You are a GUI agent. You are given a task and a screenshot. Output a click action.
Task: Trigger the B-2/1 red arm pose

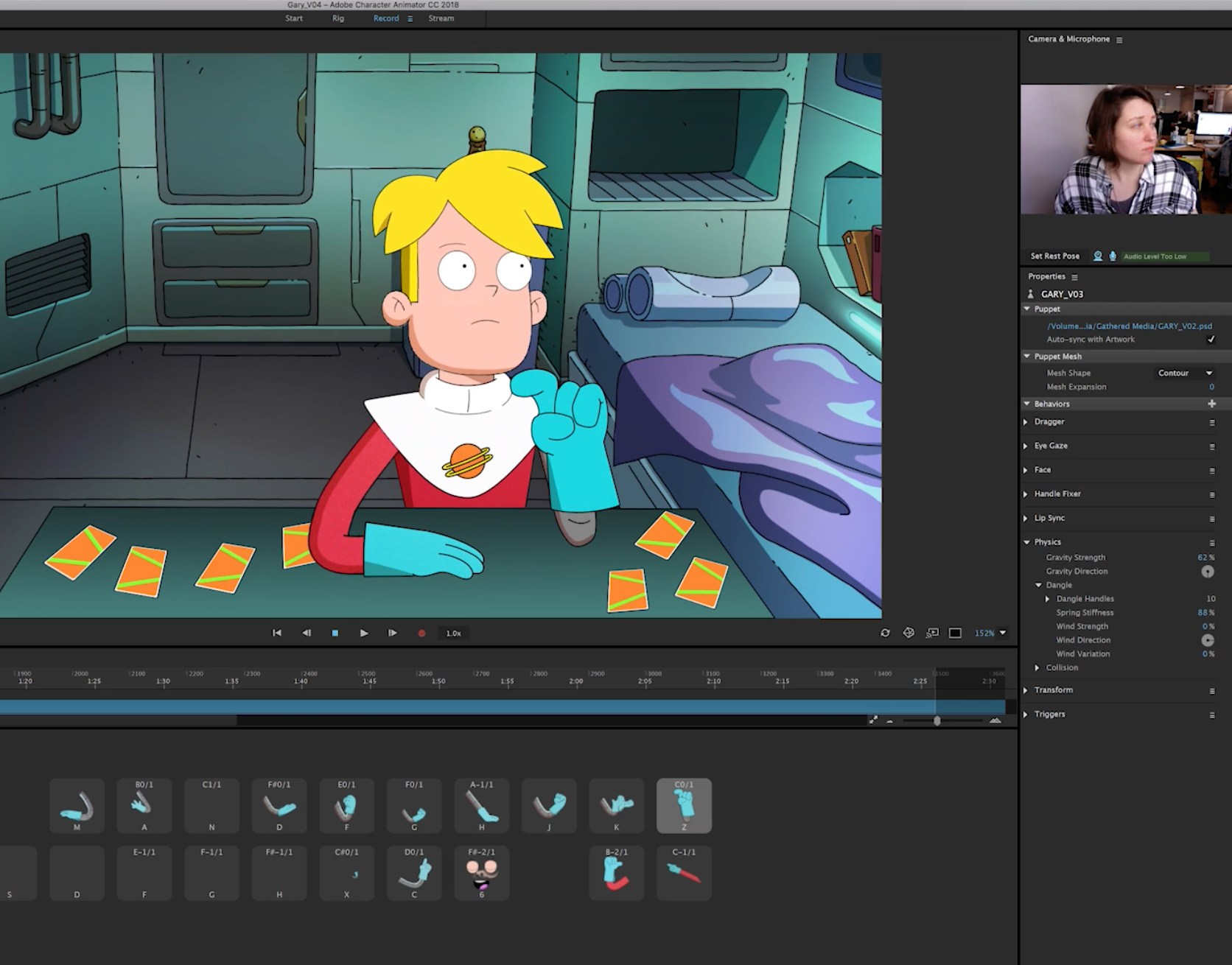(617, 873)
